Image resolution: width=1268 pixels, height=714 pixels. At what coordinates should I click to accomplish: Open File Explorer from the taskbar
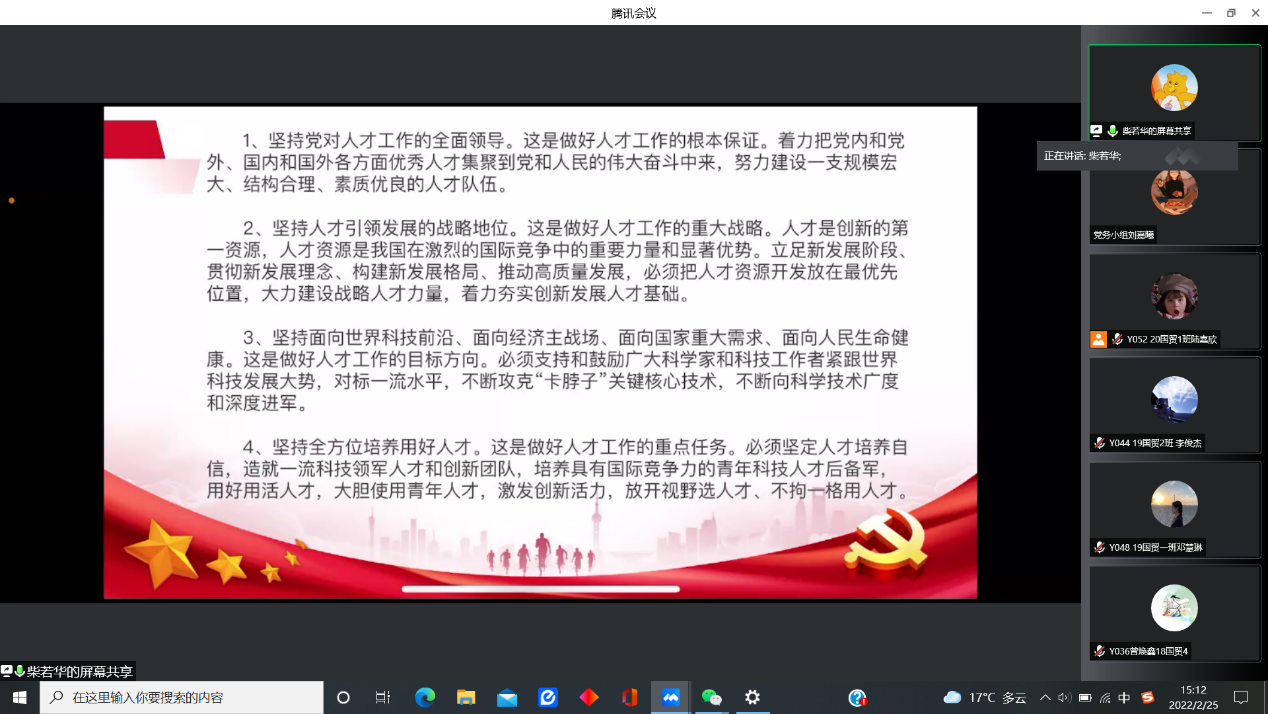[x=466, y=697]
